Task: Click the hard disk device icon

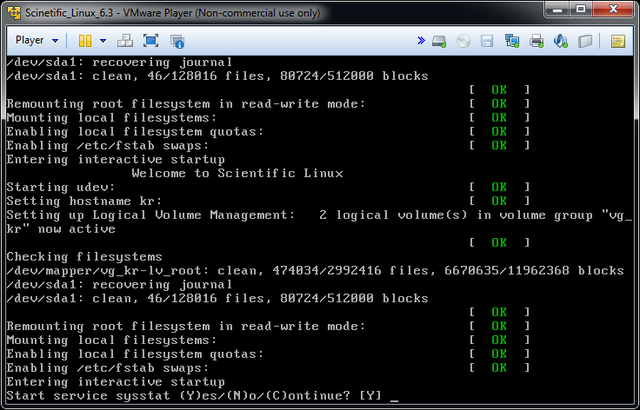Action: coord(439,41)
